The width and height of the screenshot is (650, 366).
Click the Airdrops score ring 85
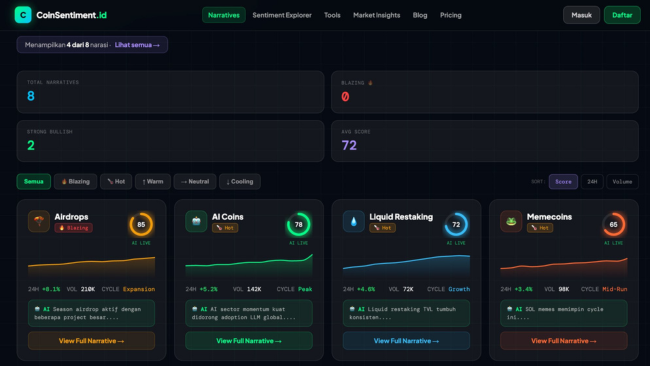coord(141,224)
